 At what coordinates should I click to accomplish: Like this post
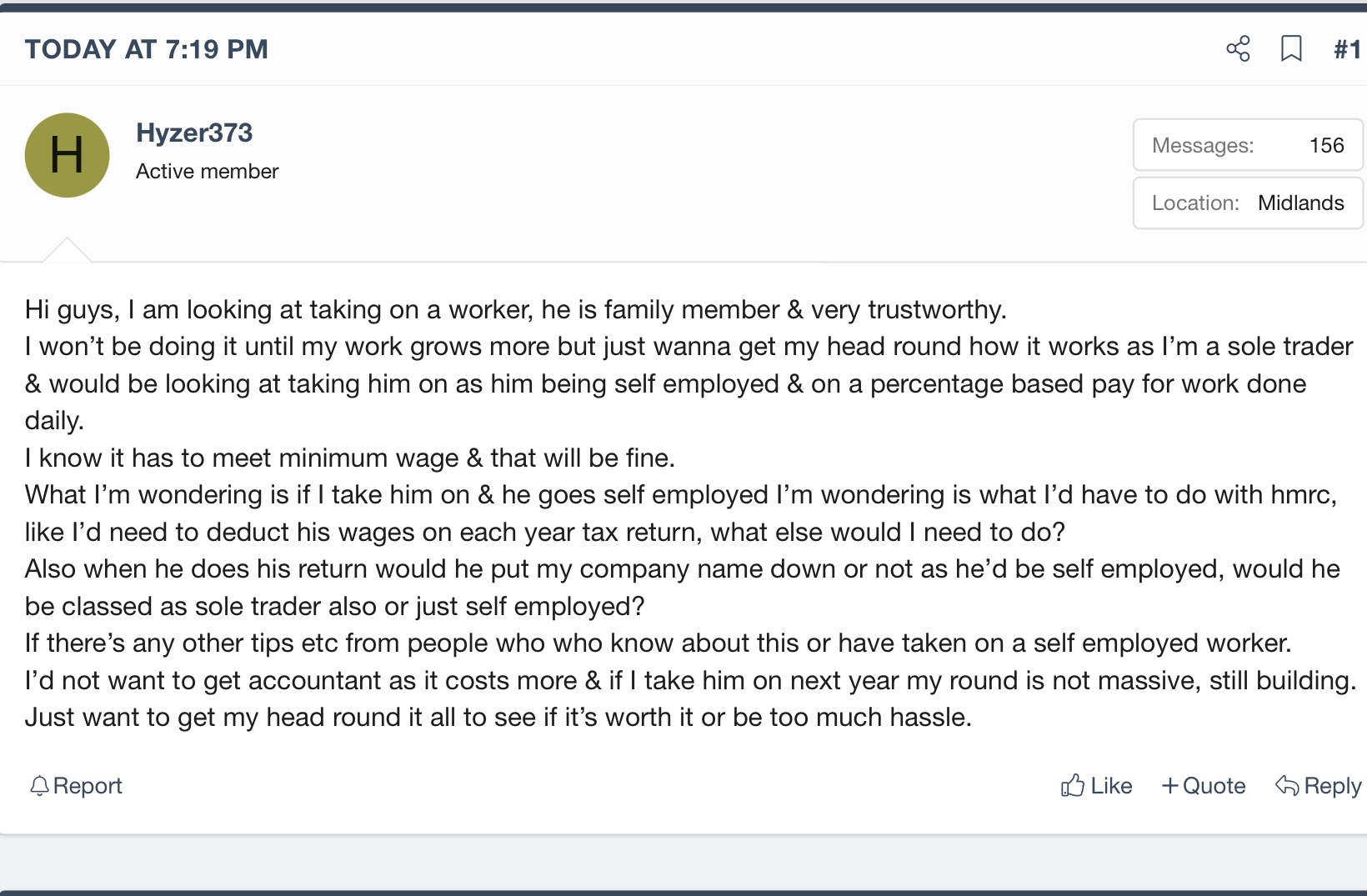1096,785
